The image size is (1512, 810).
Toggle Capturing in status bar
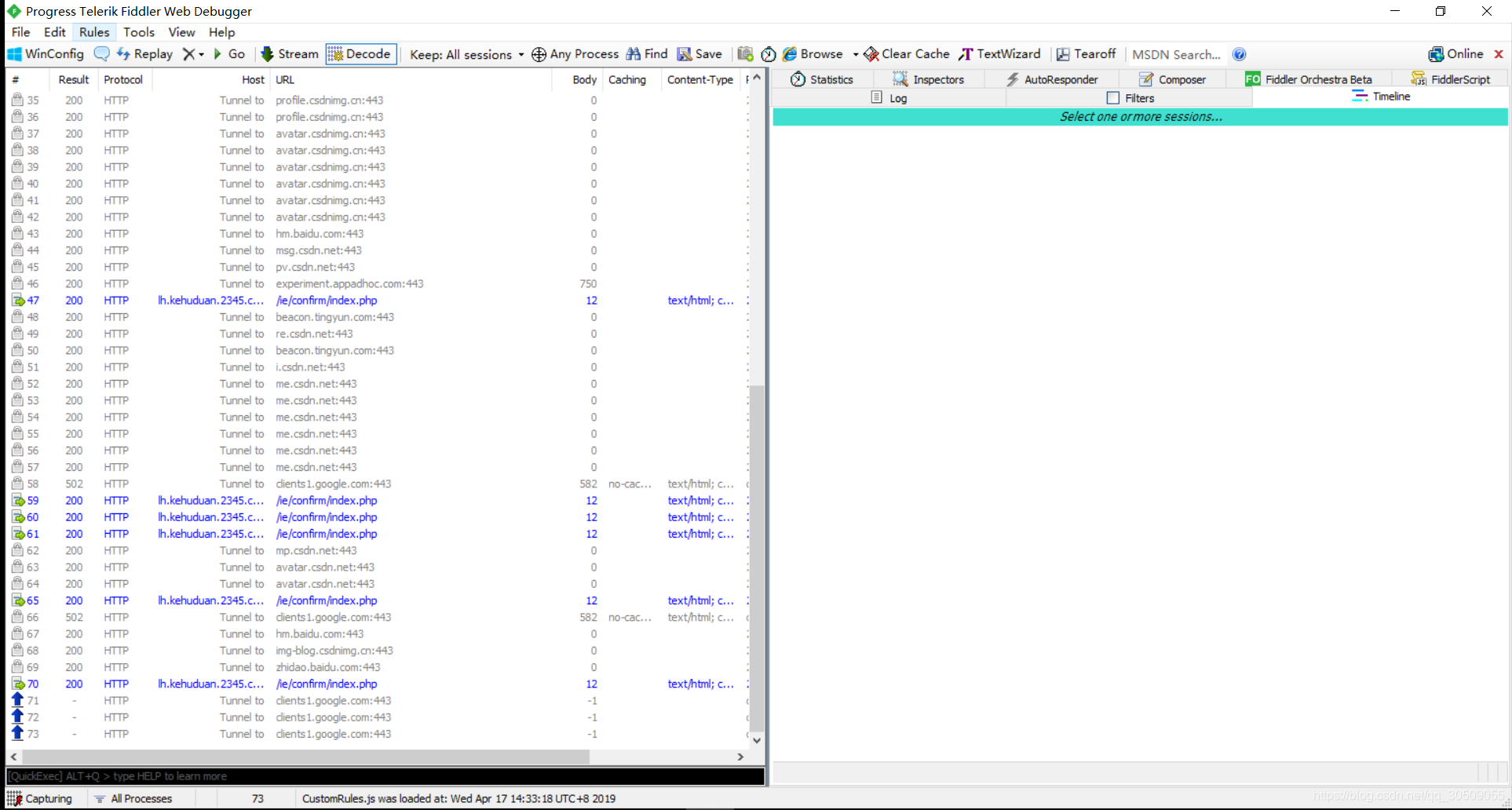pyautogui.click(x=39, y=798)
